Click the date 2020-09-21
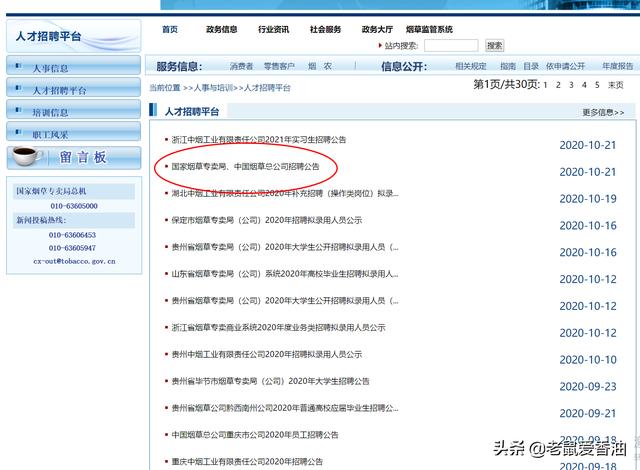This screenshot has height=470, width=640. pyautogui.click(x=588, y=413)
